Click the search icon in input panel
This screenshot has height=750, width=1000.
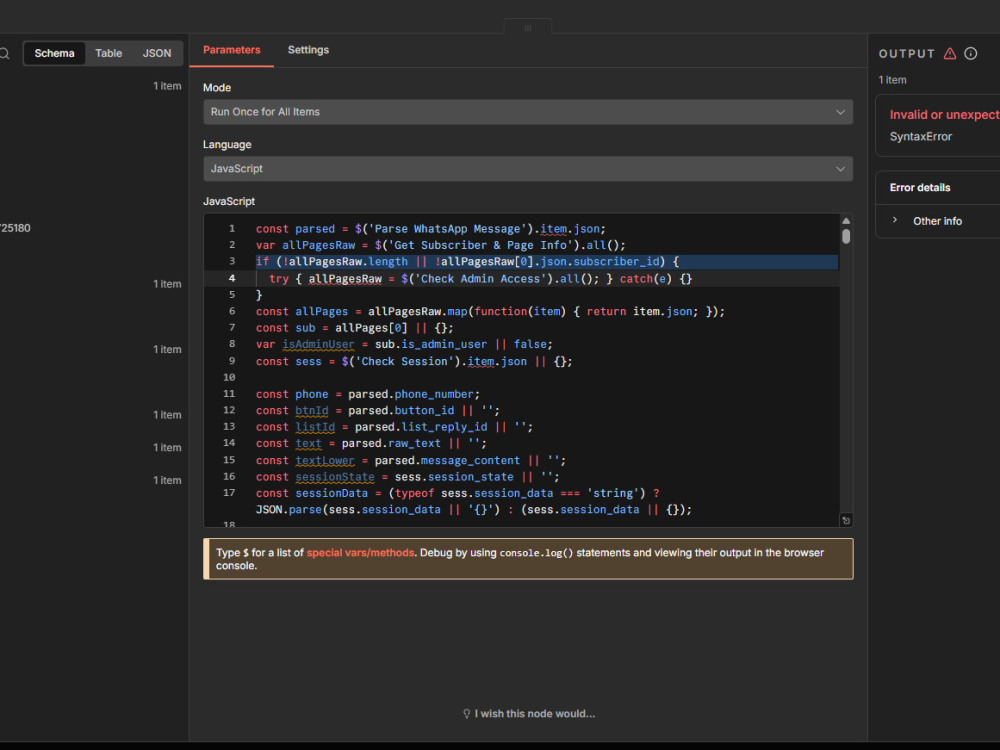[4, 54]
